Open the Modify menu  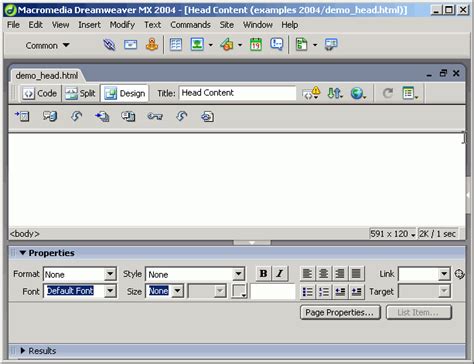[x=122, y=25]
